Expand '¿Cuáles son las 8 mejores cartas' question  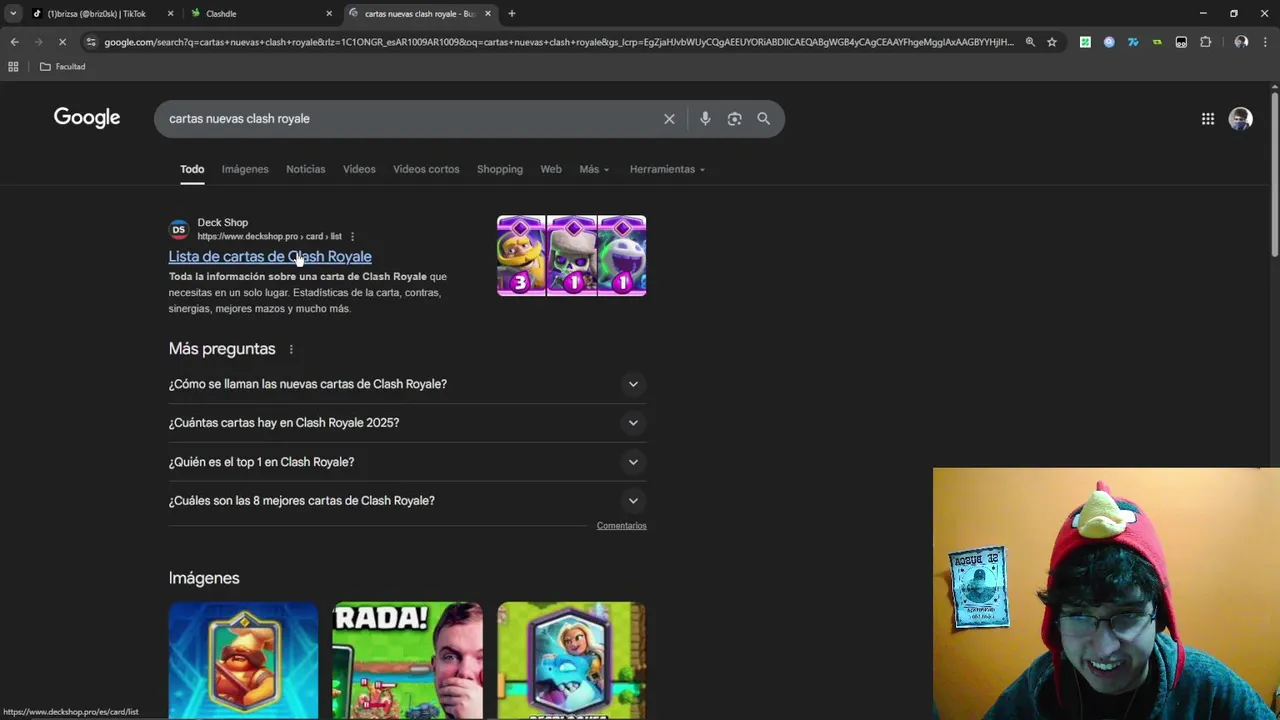[407, 501]
